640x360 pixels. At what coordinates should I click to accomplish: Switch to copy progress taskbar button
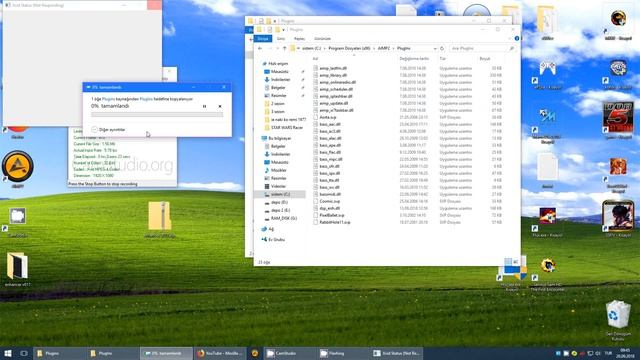pyautogui.click(x=166, y=353)
